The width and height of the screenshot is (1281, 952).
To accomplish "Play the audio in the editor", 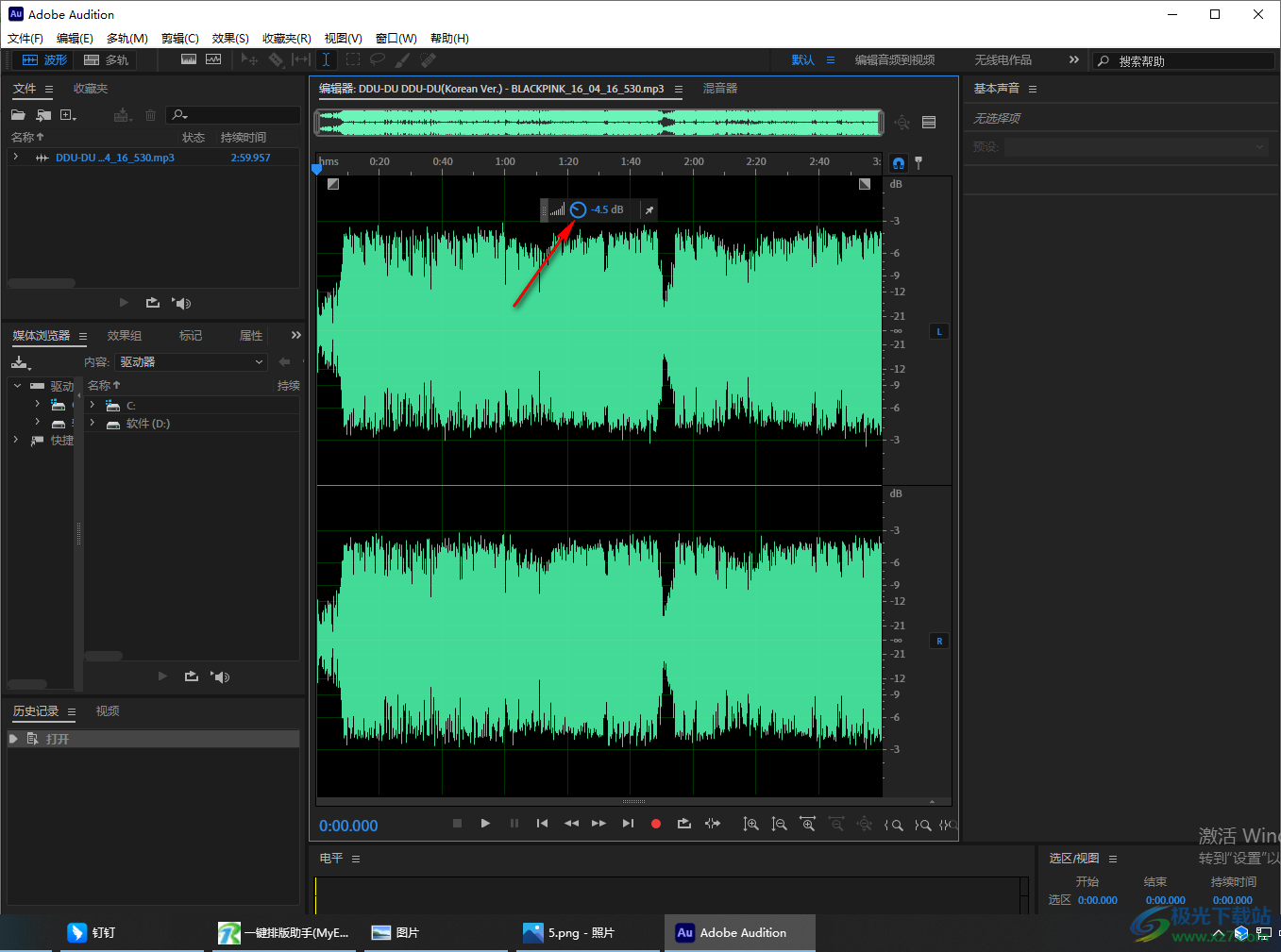I will 485,824.
